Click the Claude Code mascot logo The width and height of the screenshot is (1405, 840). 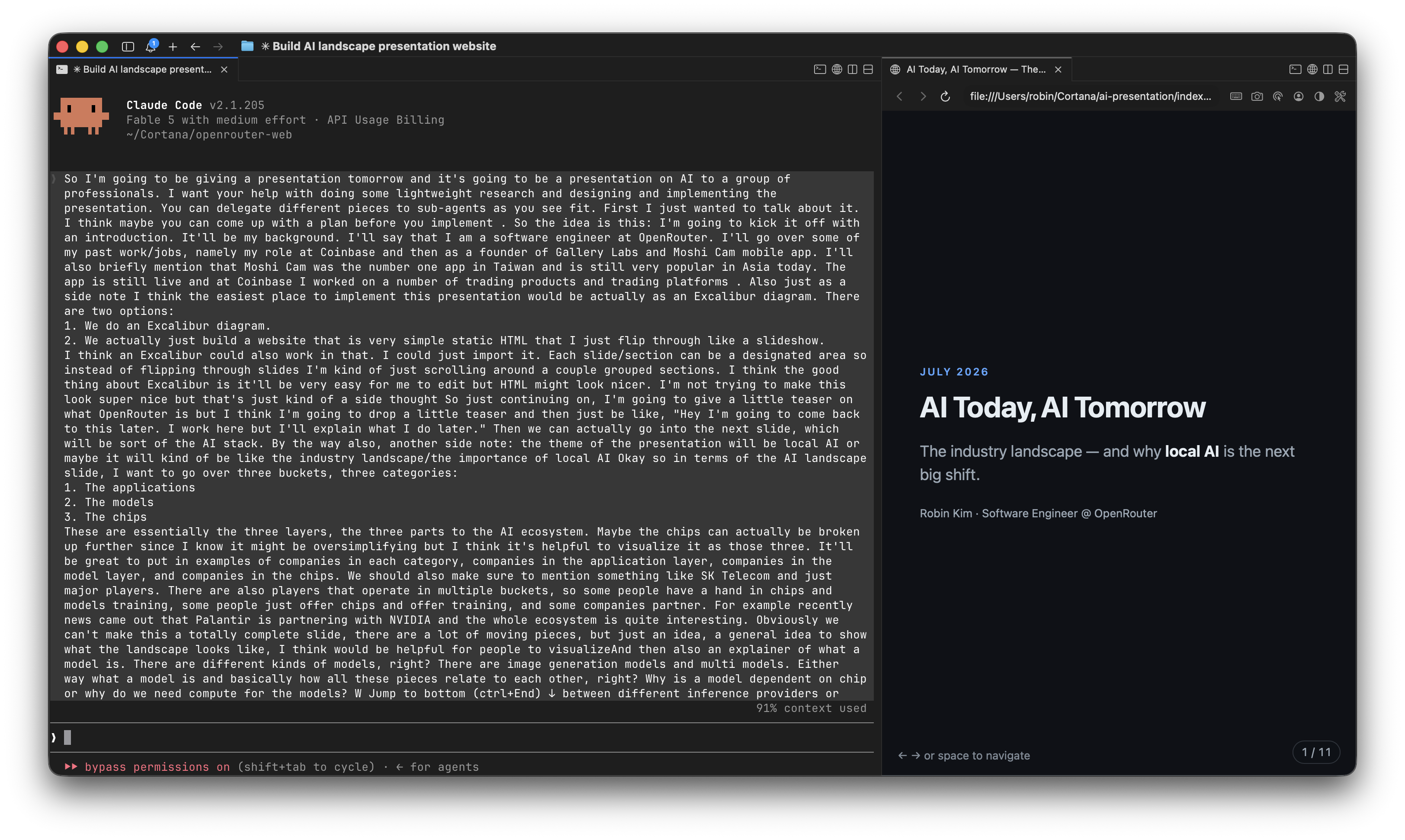[x=81, y=116]
